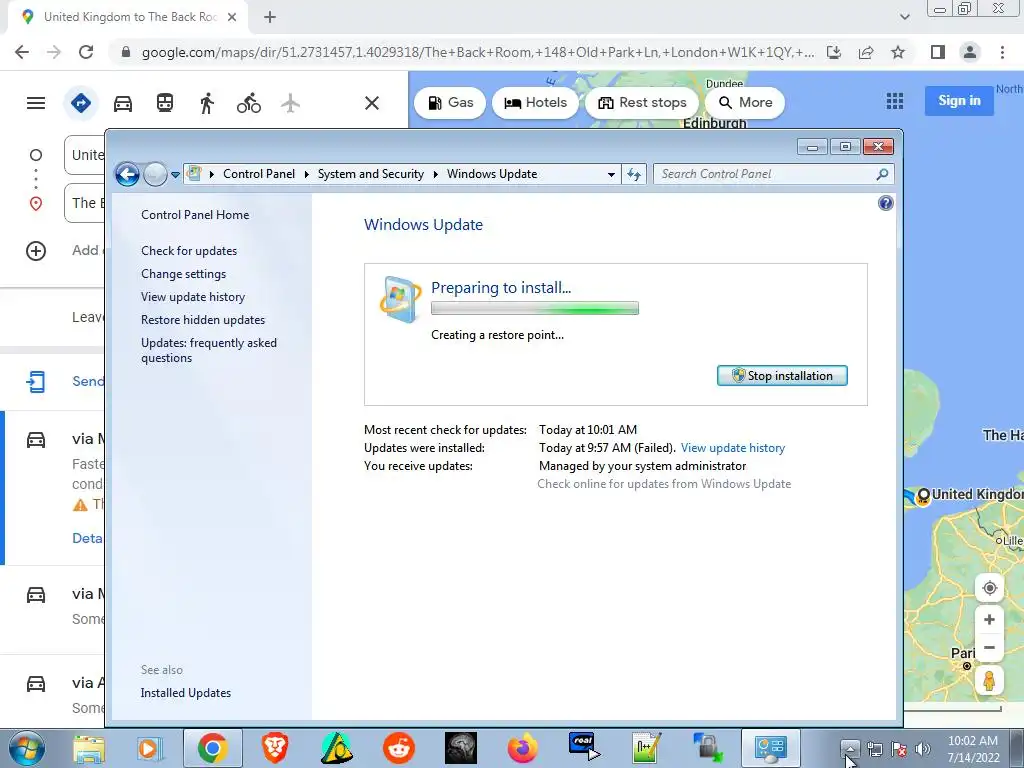Click Check for updates in the sidebar
This screenshot has width=1024, height=768.
click(189, 251)
